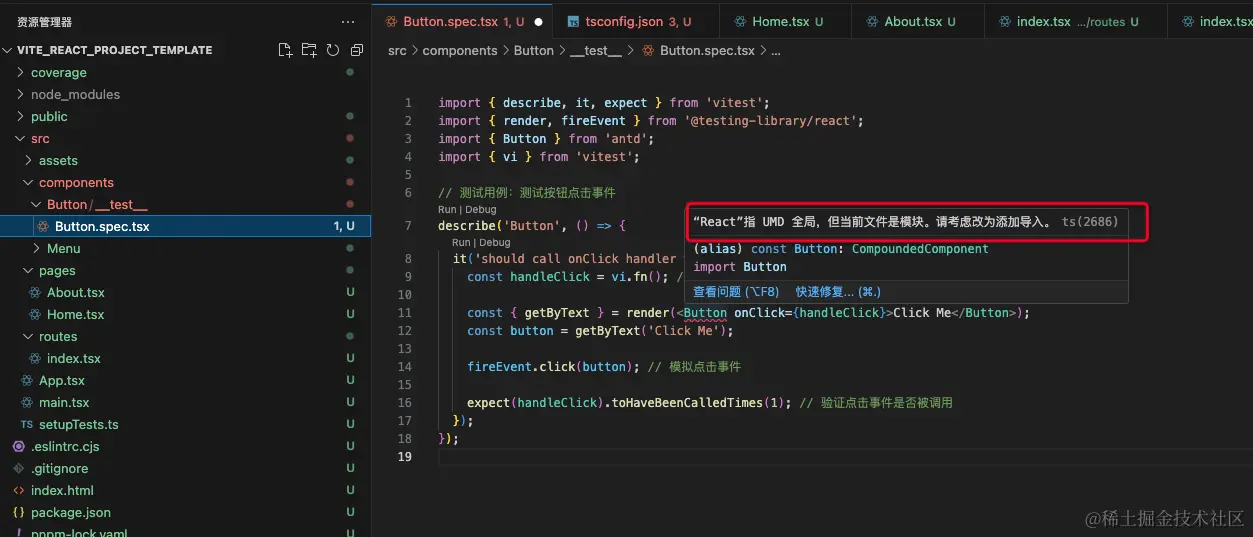
Task: Refresh the Explorer file tree
Action: coord(333,50)
